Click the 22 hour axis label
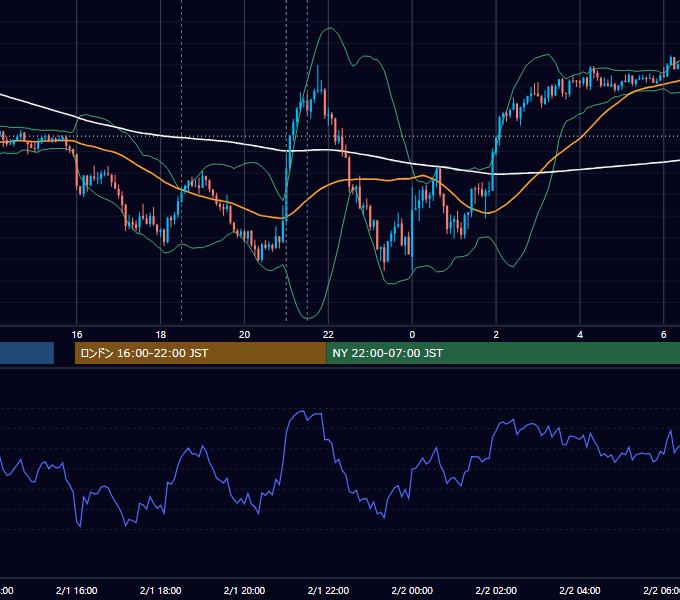 pos(328,335)
